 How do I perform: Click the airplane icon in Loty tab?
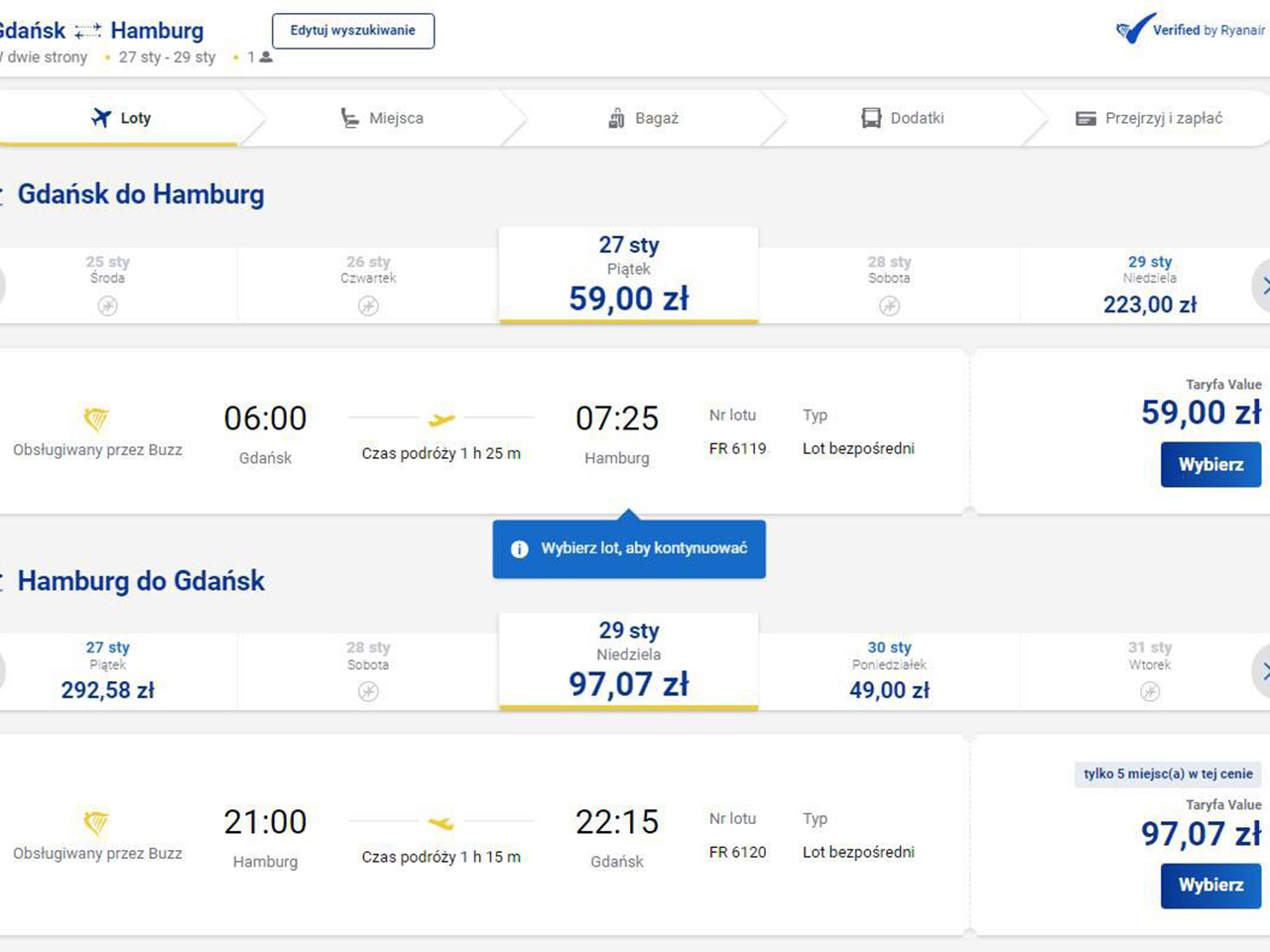[101, 118]
